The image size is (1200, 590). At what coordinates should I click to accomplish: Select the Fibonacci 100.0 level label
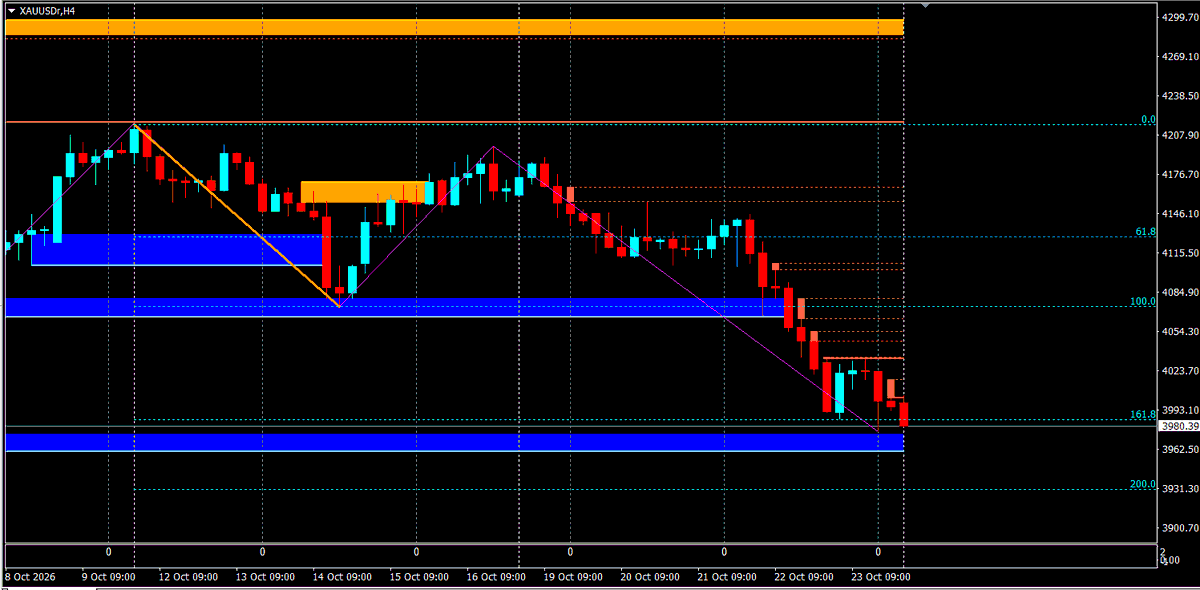(1143, 300)
